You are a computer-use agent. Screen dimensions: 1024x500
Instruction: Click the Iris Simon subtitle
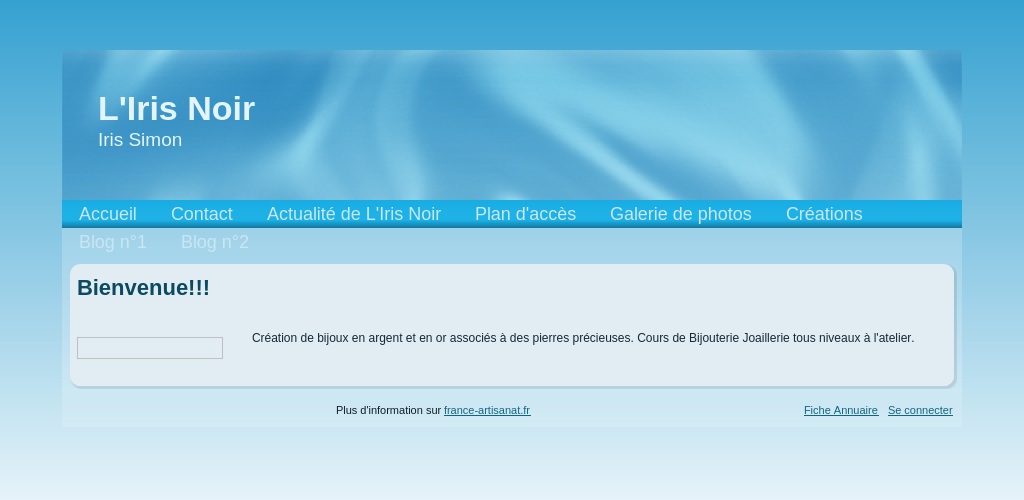(x=140, y=140)
